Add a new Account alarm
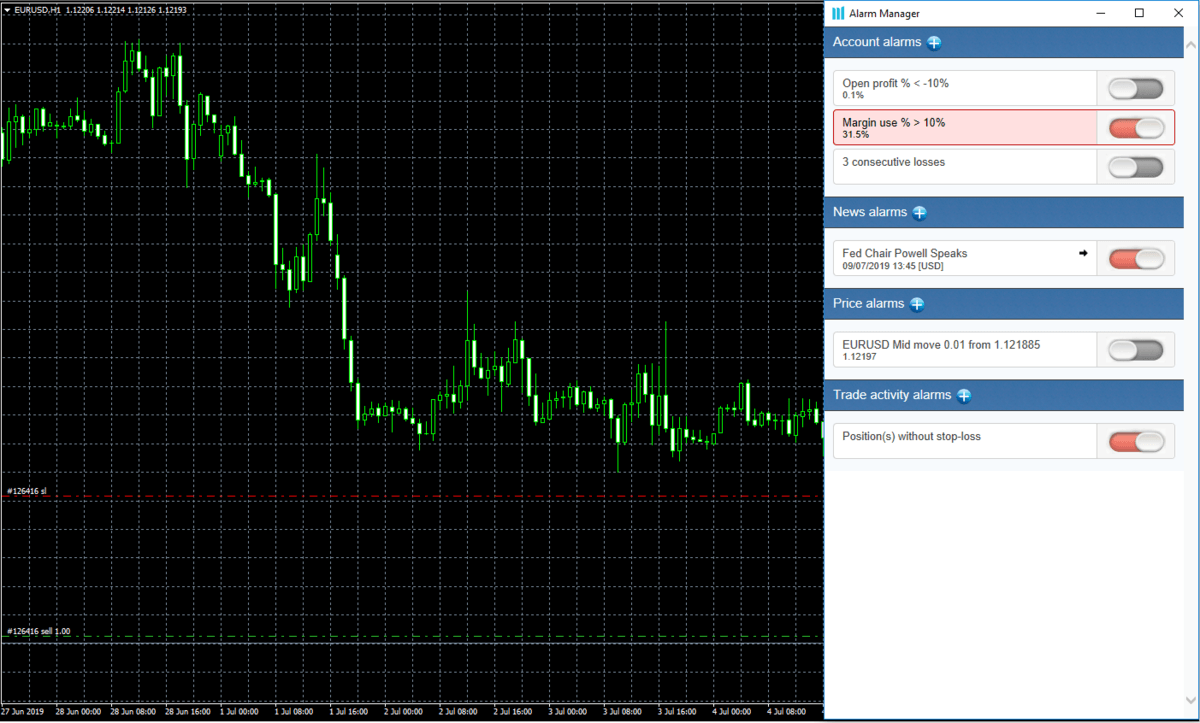This screenshot has height=723, width=1200. [934, 42]
